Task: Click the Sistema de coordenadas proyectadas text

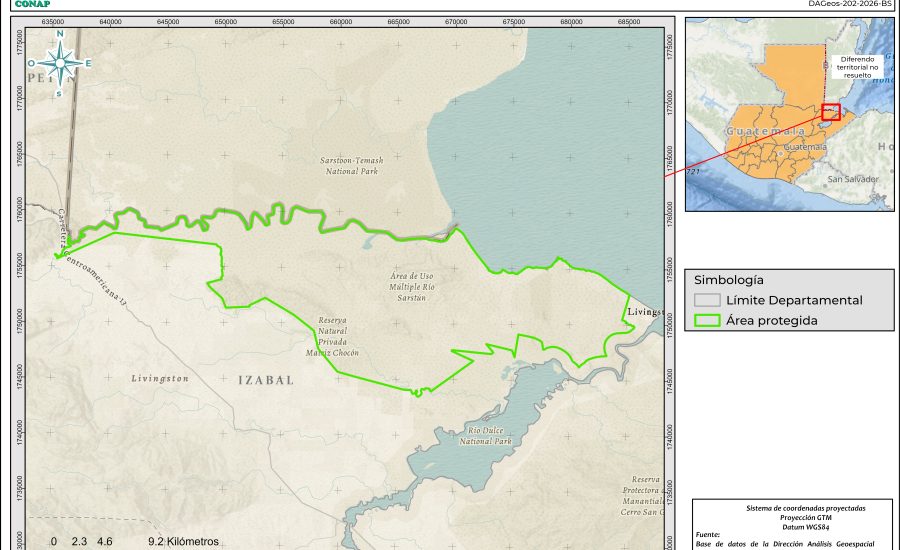Action: tap(792, 508)
